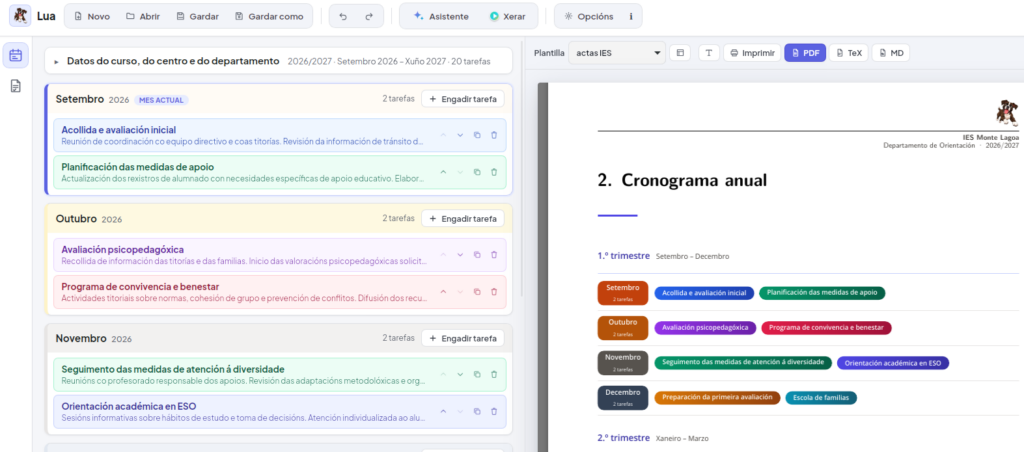Click the Cronograma anual heading in preview
The width and height of the screenshot is (1024, 452).
682,180
